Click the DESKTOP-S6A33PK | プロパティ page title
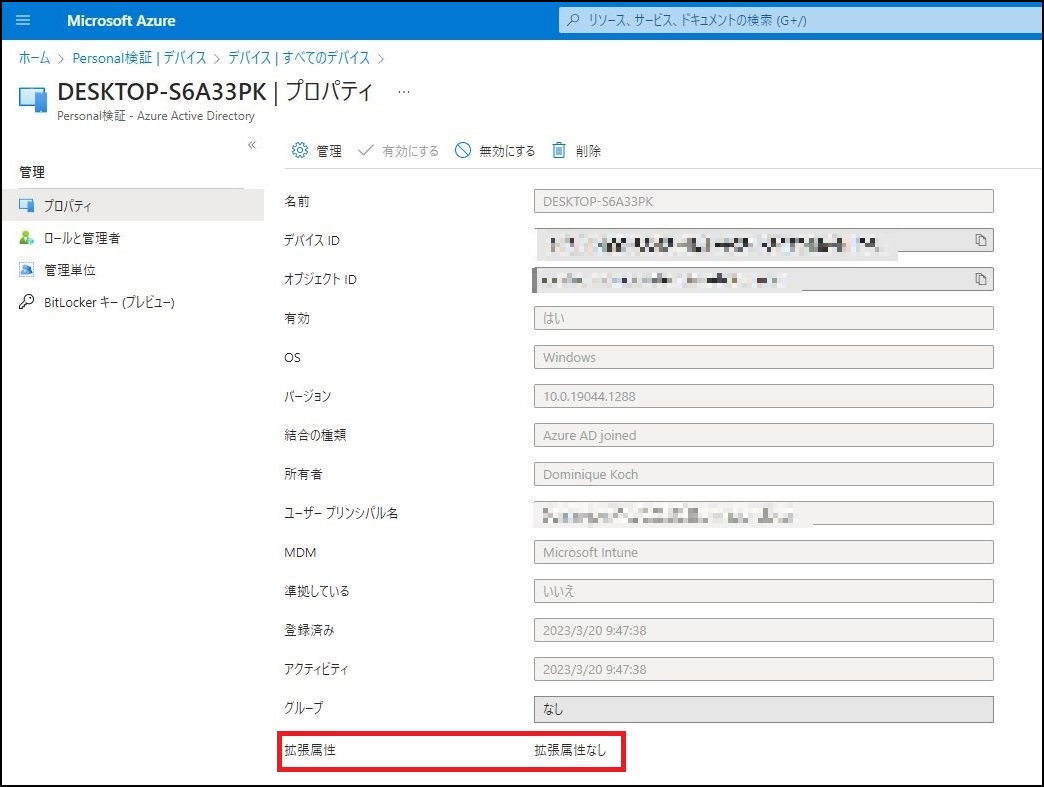The width and height of the screenshot is (1044, 787). click(215, 91)
